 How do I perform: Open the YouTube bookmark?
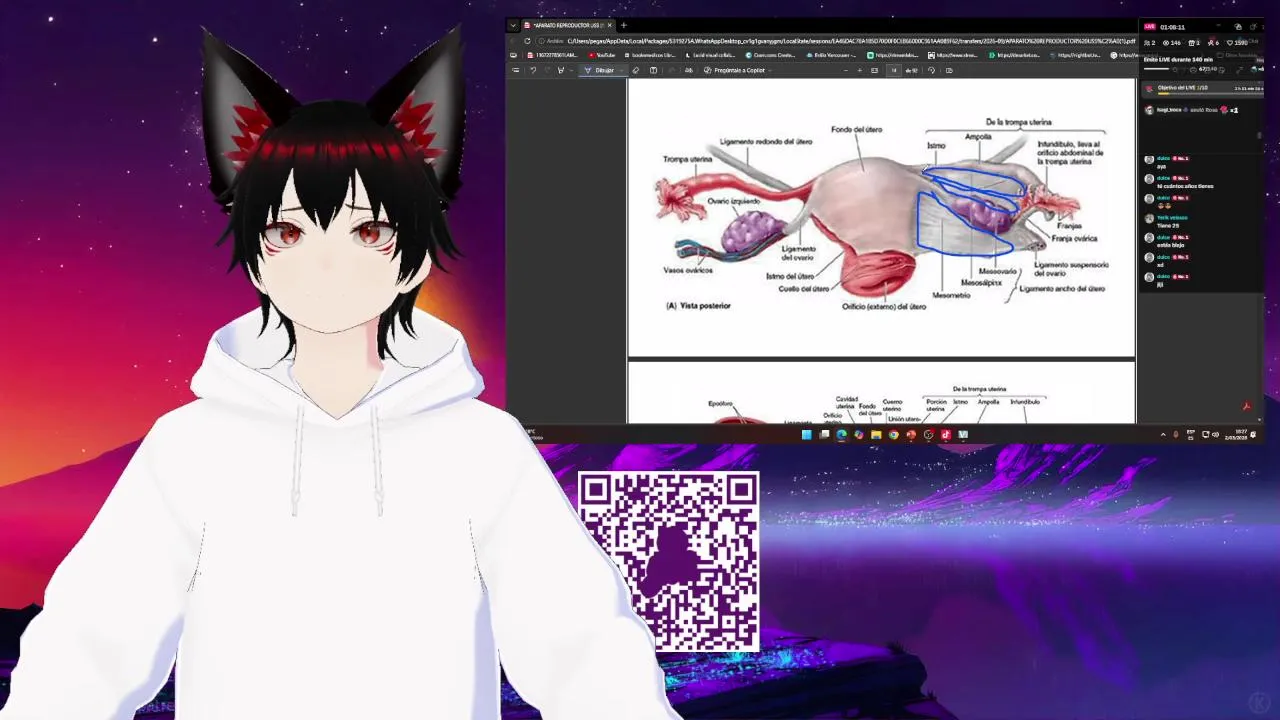pos(601,55)
